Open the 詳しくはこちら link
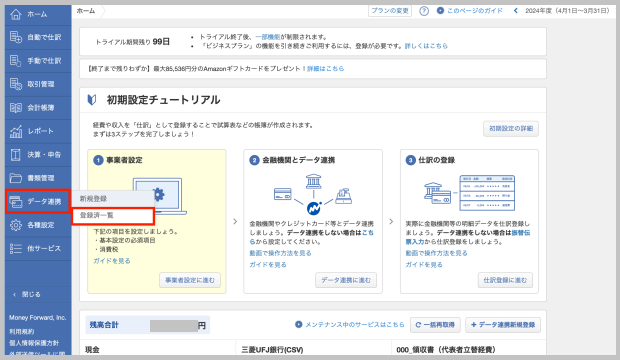Image resolution: width=620 pixels, height=360 pixels. click(426, 46)
